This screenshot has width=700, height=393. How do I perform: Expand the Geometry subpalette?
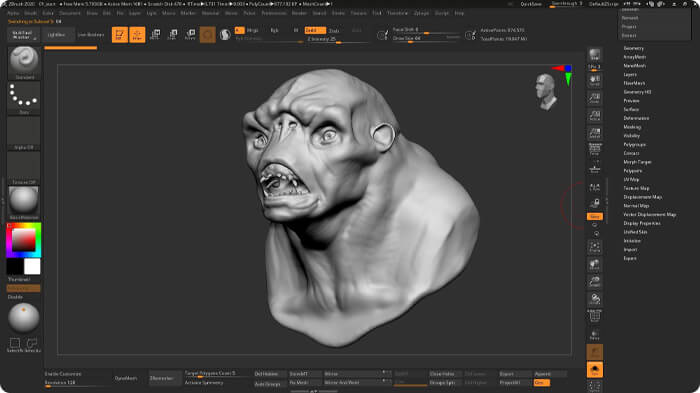click(633, 48)
